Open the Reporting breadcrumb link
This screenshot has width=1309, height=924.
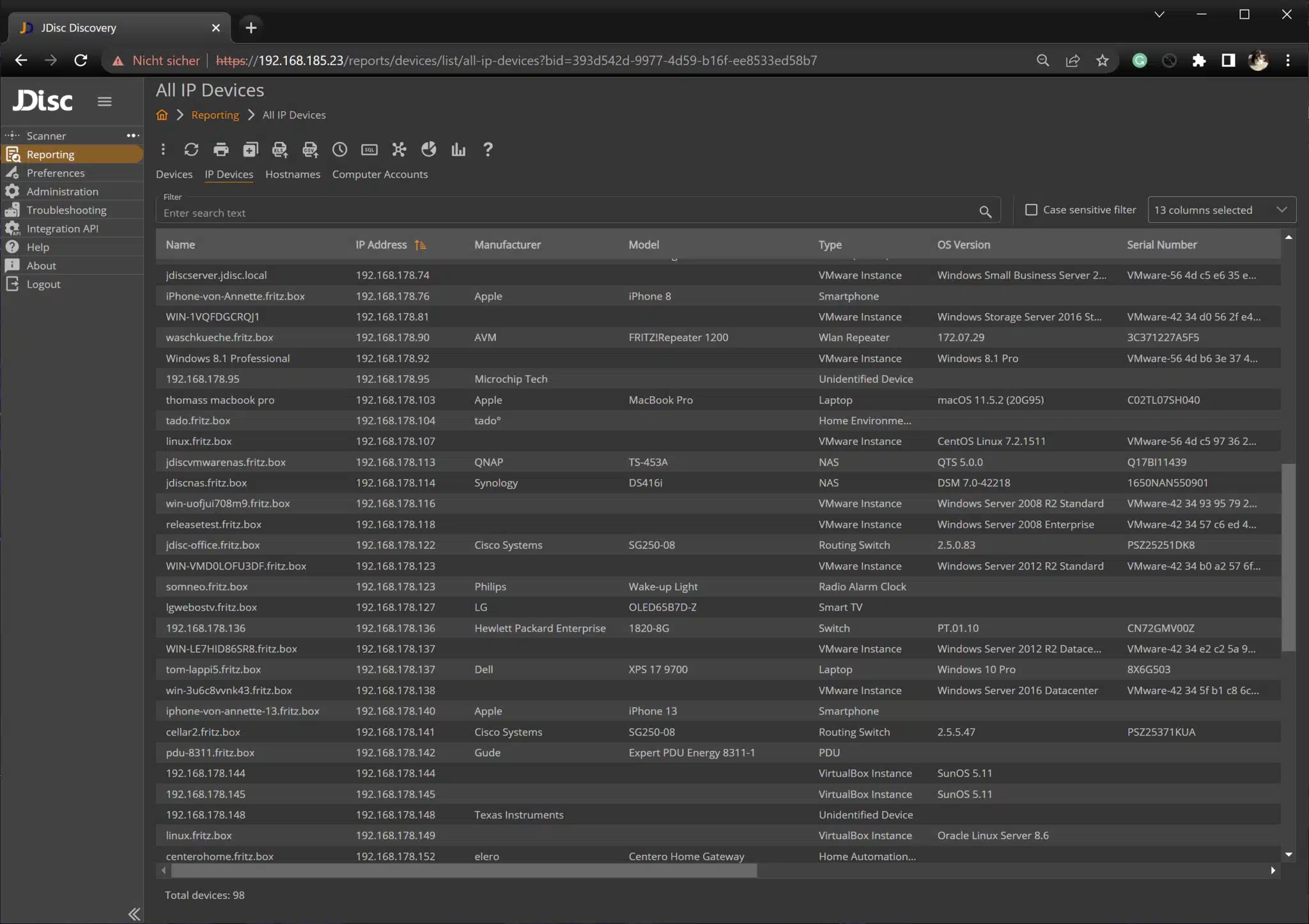click(215, 114)
